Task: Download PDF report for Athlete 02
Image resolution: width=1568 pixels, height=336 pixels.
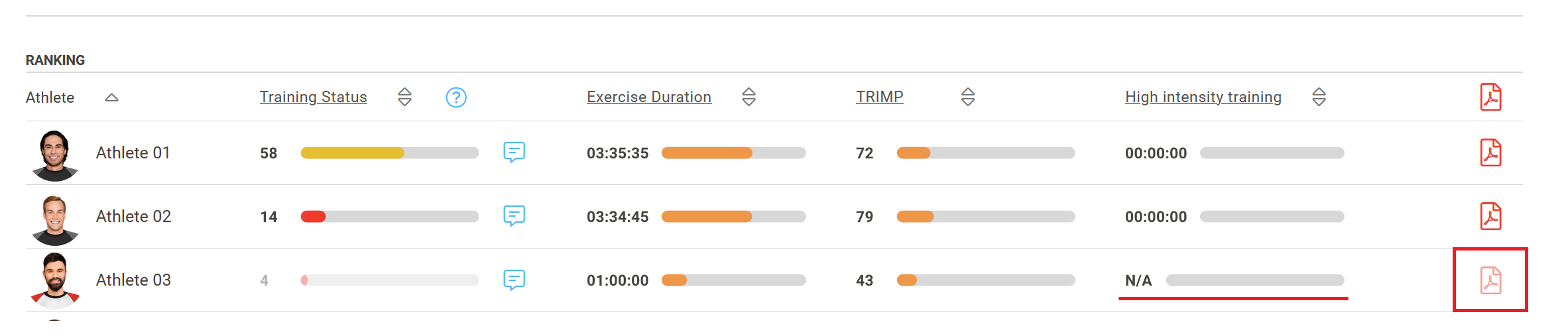Action: pos(1490,217)
